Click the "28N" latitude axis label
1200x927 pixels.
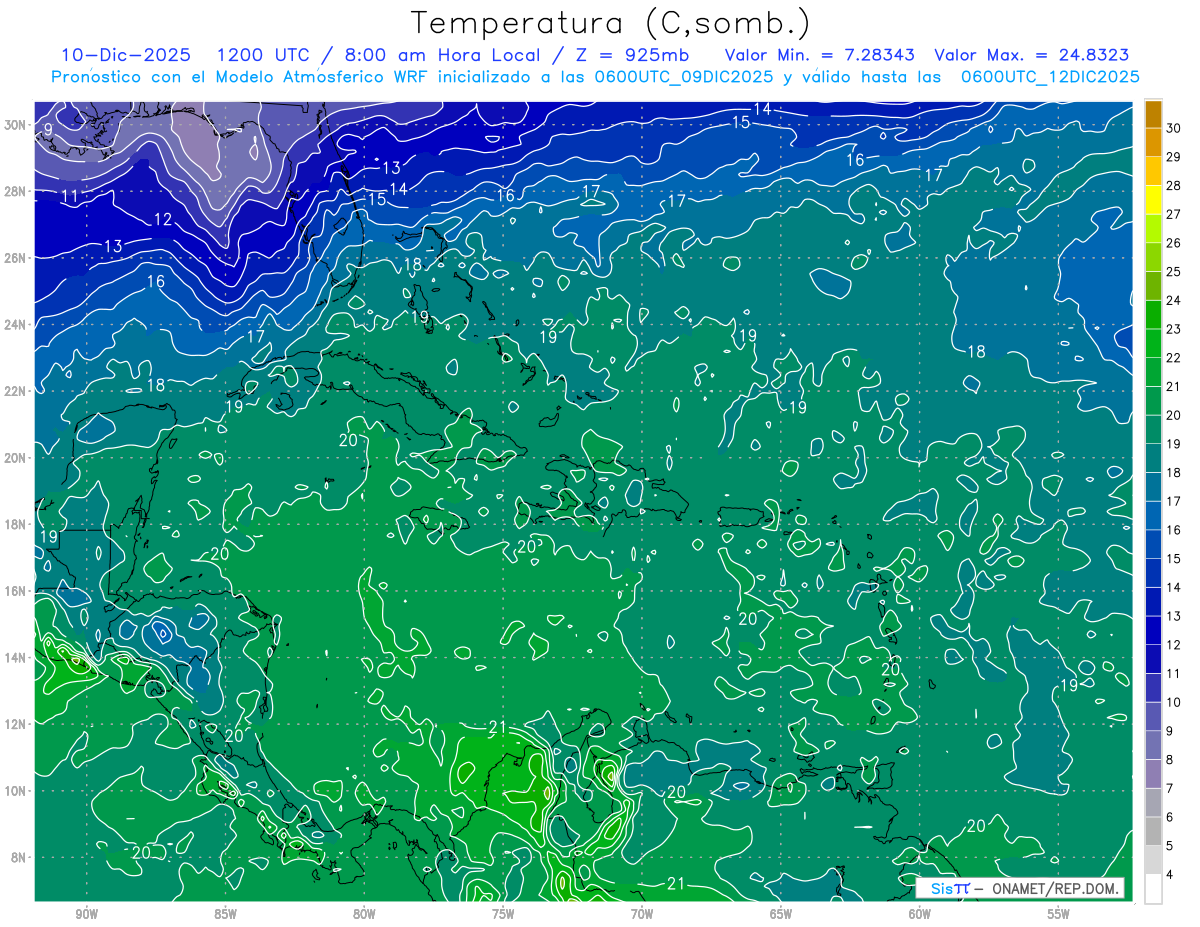(17, 191)
